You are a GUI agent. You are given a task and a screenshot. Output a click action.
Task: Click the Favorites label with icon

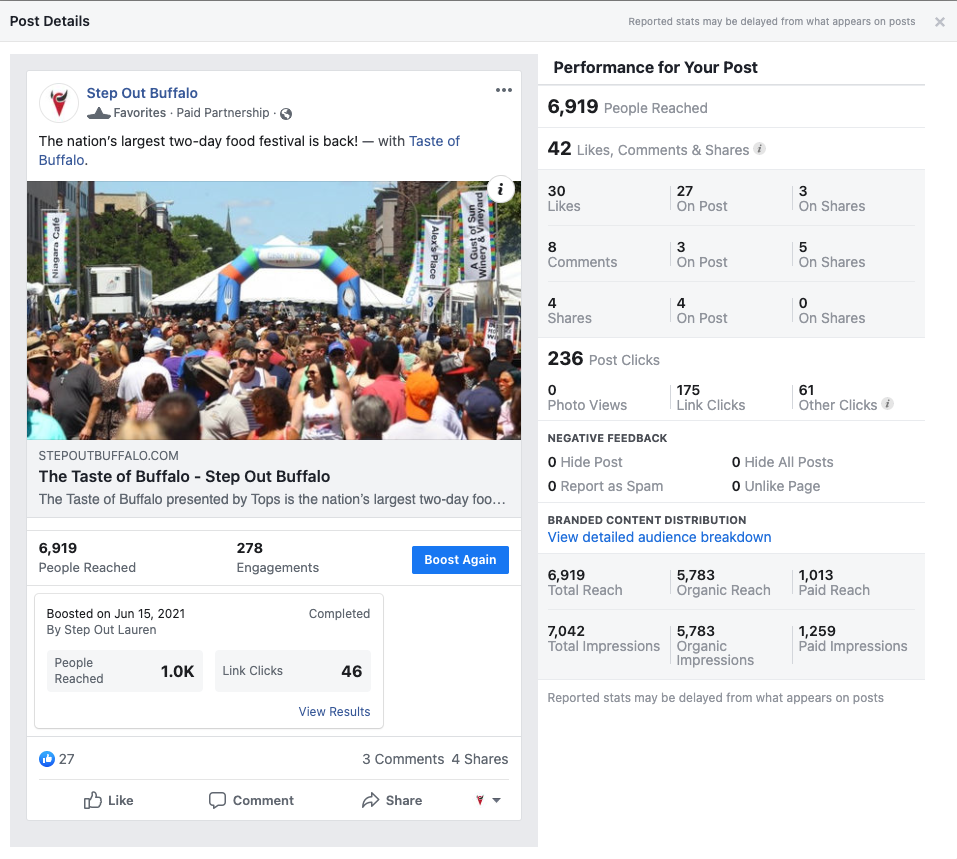(126, 113)
